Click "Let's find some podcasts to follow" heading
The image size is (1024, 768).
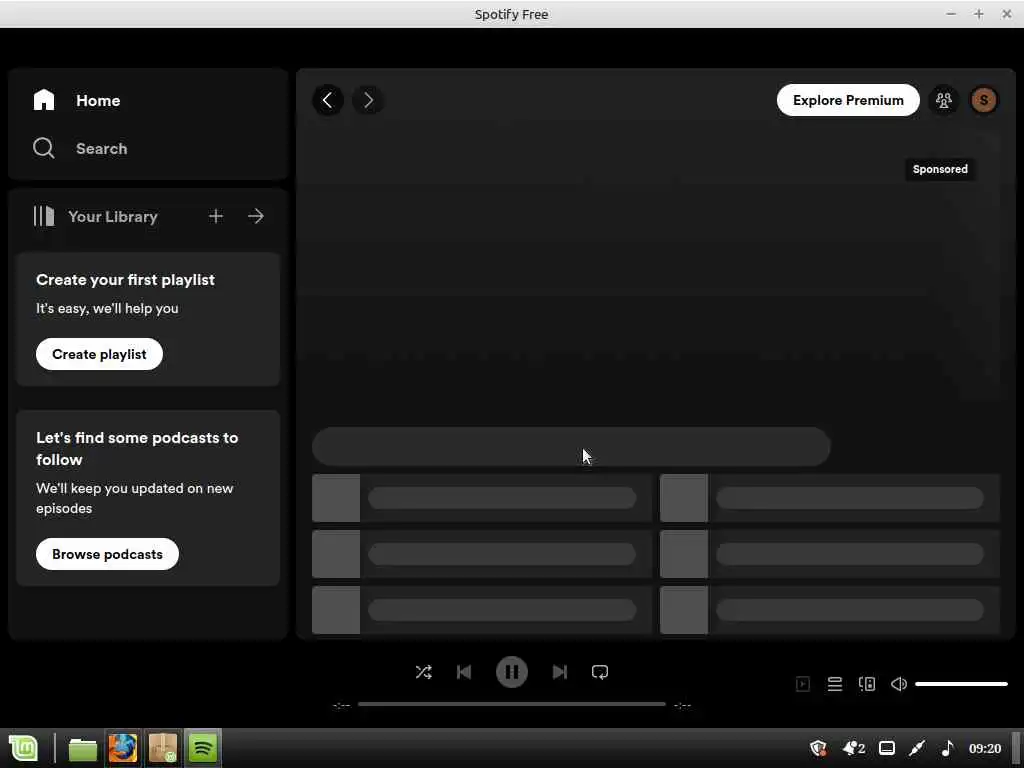coord(137,449)
